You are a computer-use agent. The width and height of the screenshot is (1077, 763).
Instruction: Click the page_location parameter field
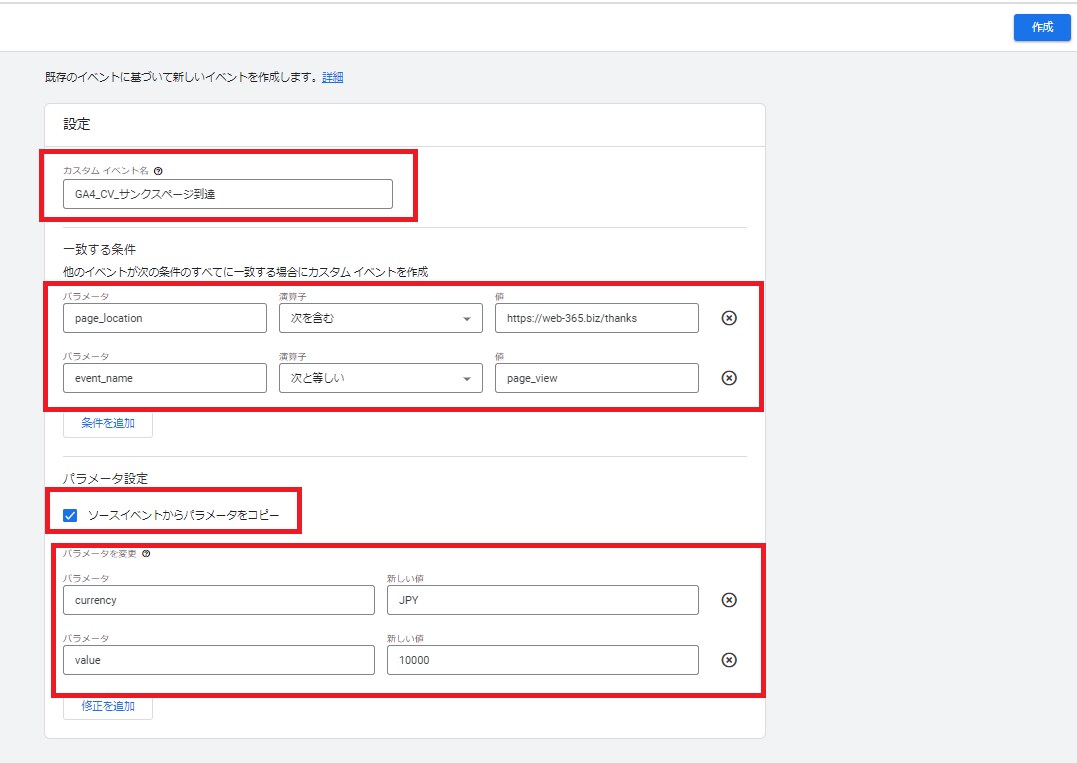pos(165,318)
